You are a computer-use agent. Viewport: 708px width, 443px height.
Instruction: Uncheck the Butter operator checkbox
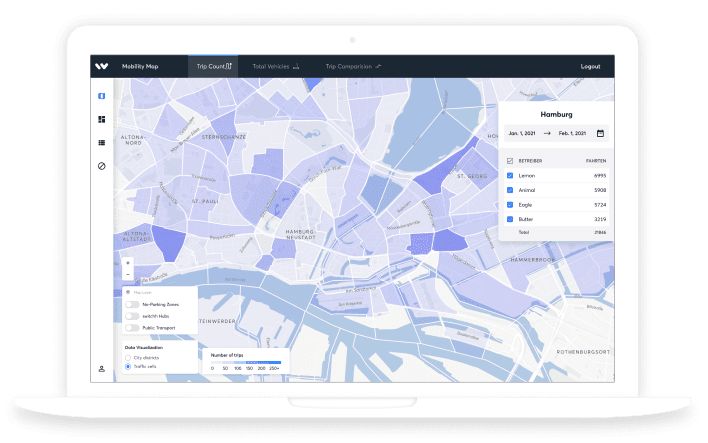click(x=510, y=219)
